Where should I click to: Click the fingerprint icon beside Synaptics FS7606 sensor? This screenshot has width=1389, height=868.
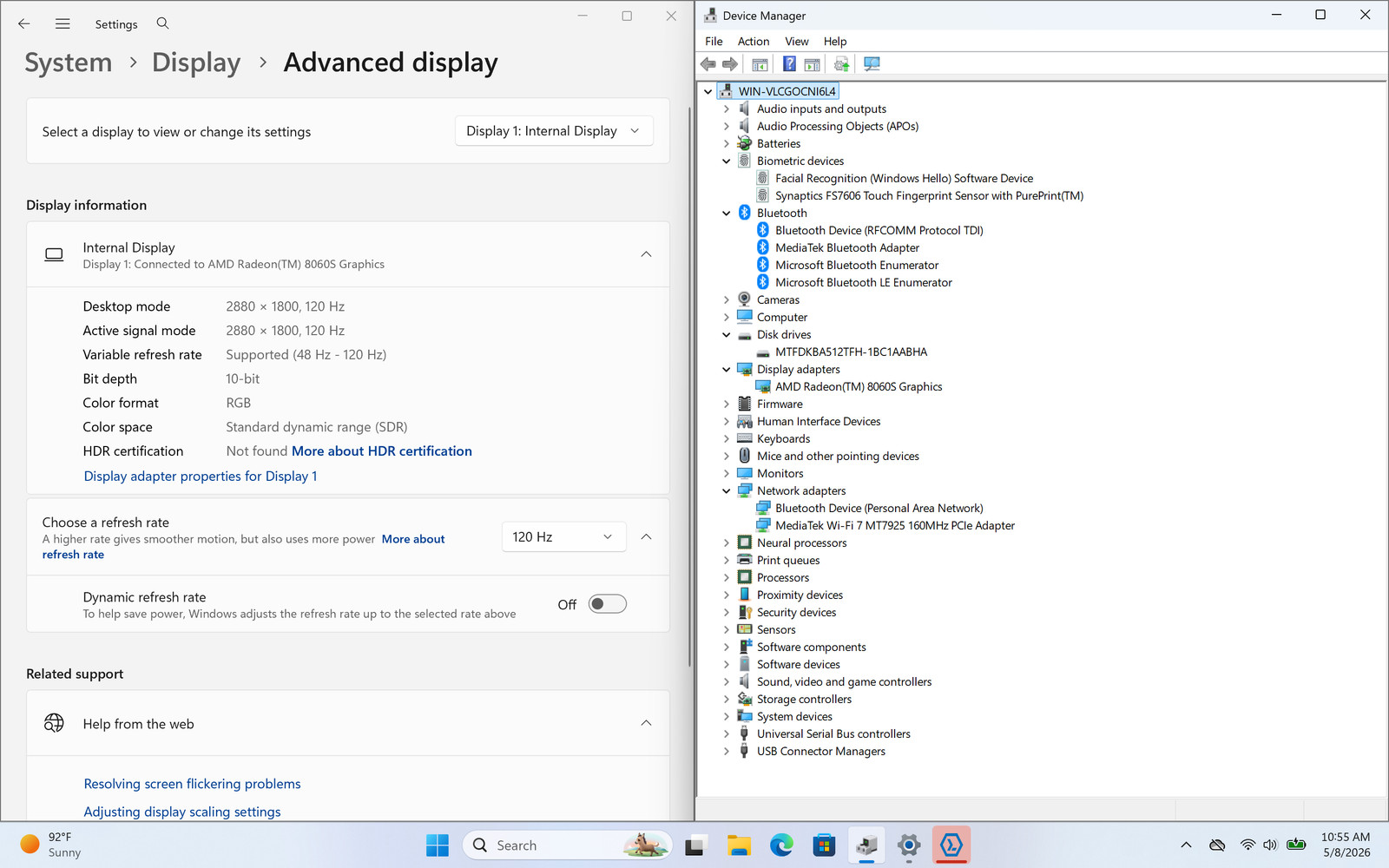pos(763,195)
